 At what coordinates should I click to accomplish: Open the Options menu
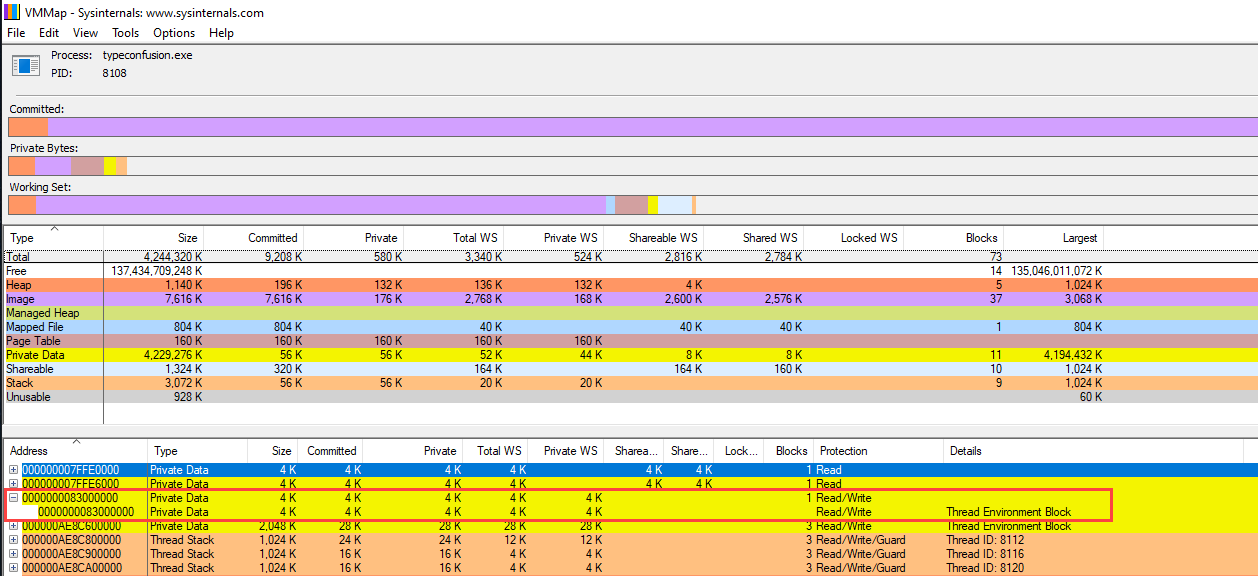[x=174, y=32]
